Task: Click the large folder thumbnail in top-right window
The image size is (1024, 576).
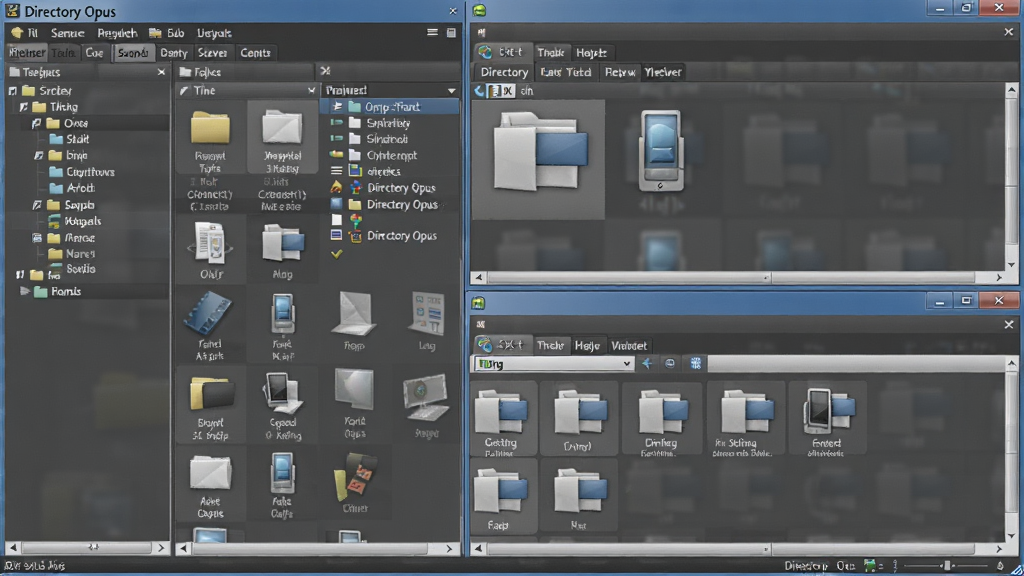Action: click(538, 159)
